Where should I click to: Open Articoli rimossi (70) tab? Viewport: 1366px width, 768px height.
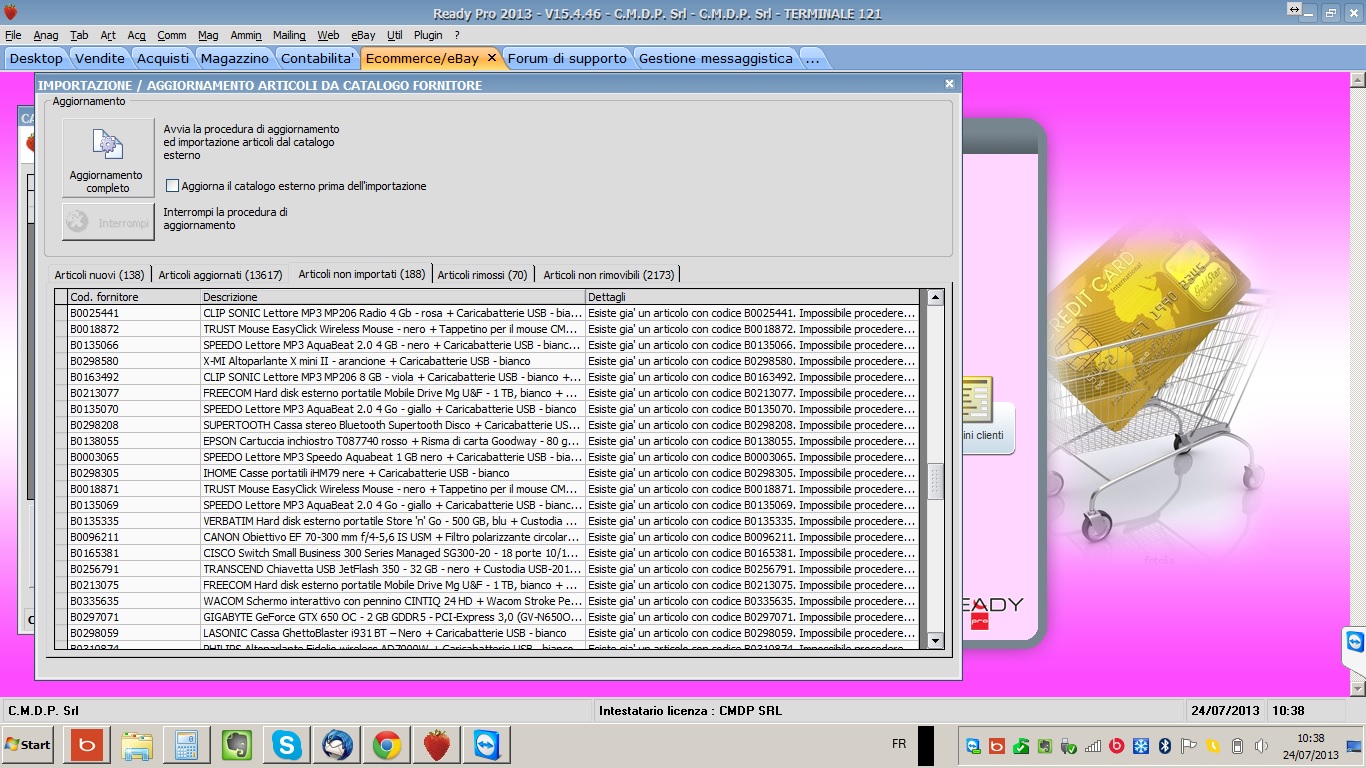pyautogui.click(x=482, y=275)
